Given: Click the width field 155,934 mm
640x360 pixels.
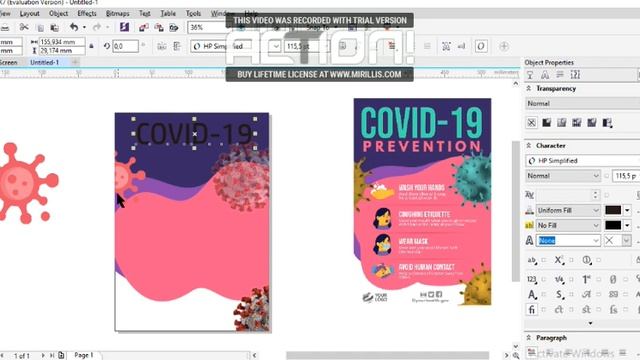Looking at the screenshot, I should point(62,42).
